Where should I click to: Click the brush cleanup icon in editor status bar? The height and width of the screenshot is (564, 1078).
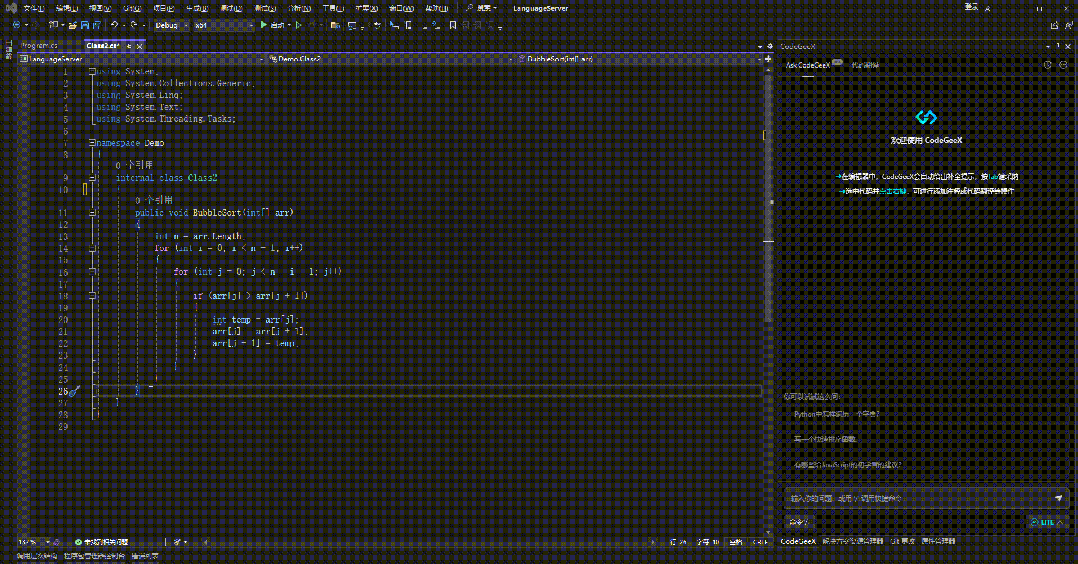coord(177,542)
